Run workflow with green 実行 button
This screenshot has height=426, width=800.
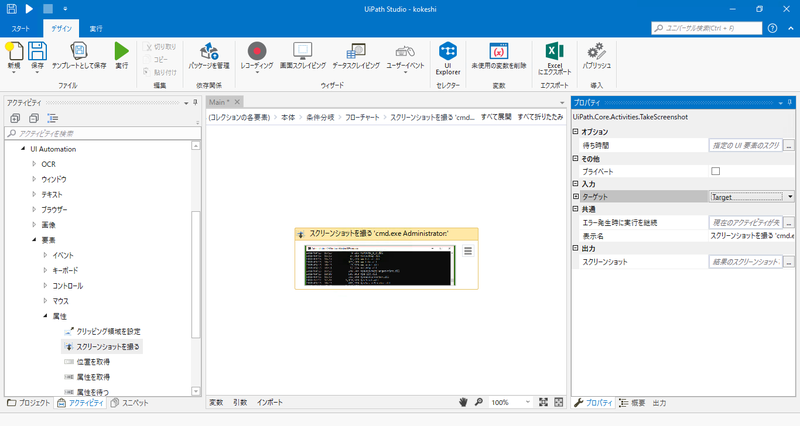click(x=121, y=56)
